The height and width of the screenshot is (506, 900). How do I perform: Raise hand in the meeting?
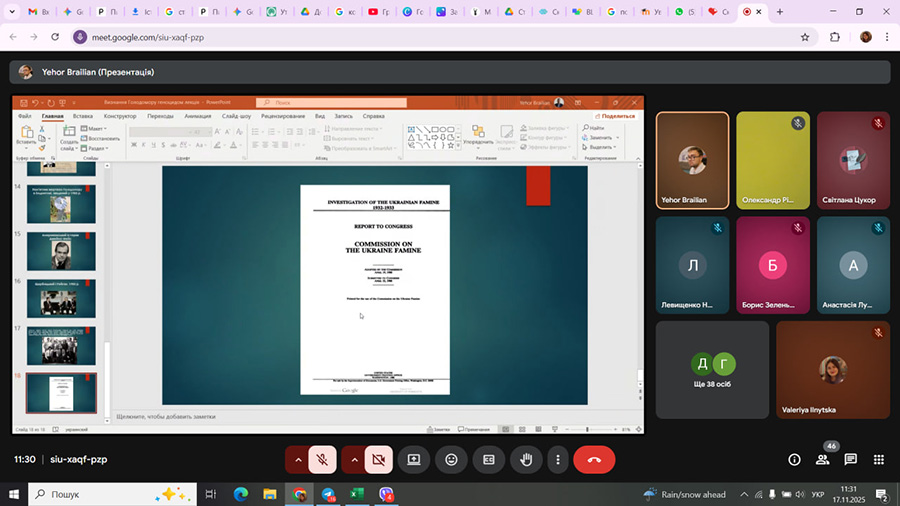(x=525, y=460)
